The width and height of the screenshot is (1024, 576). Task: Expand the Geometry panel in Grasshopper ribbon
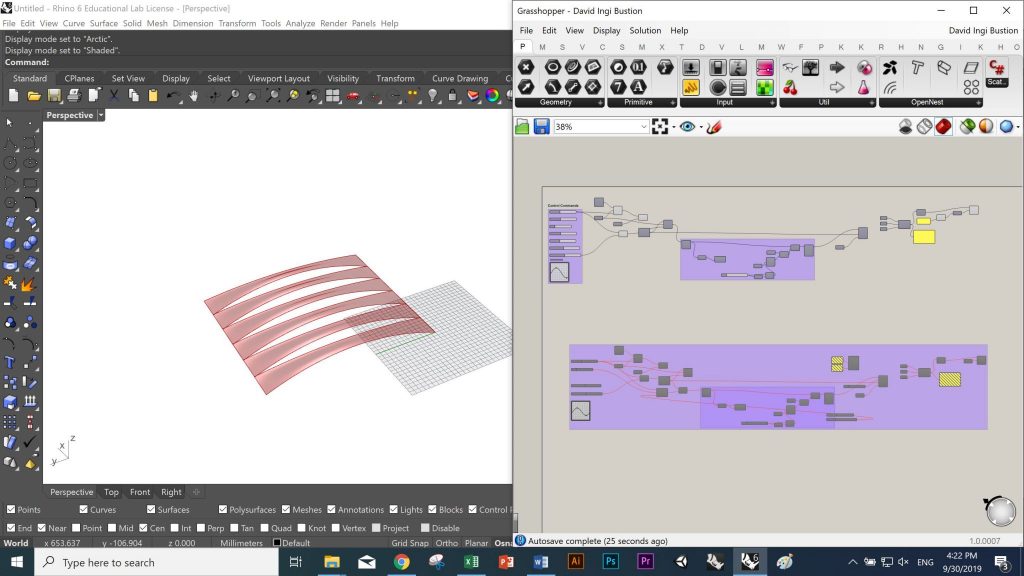point(600,102)
